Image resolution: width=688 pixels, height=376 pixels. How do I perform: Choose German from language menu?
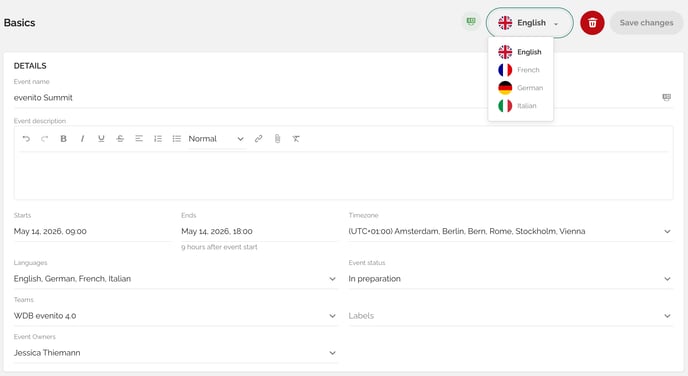(520, 88)
